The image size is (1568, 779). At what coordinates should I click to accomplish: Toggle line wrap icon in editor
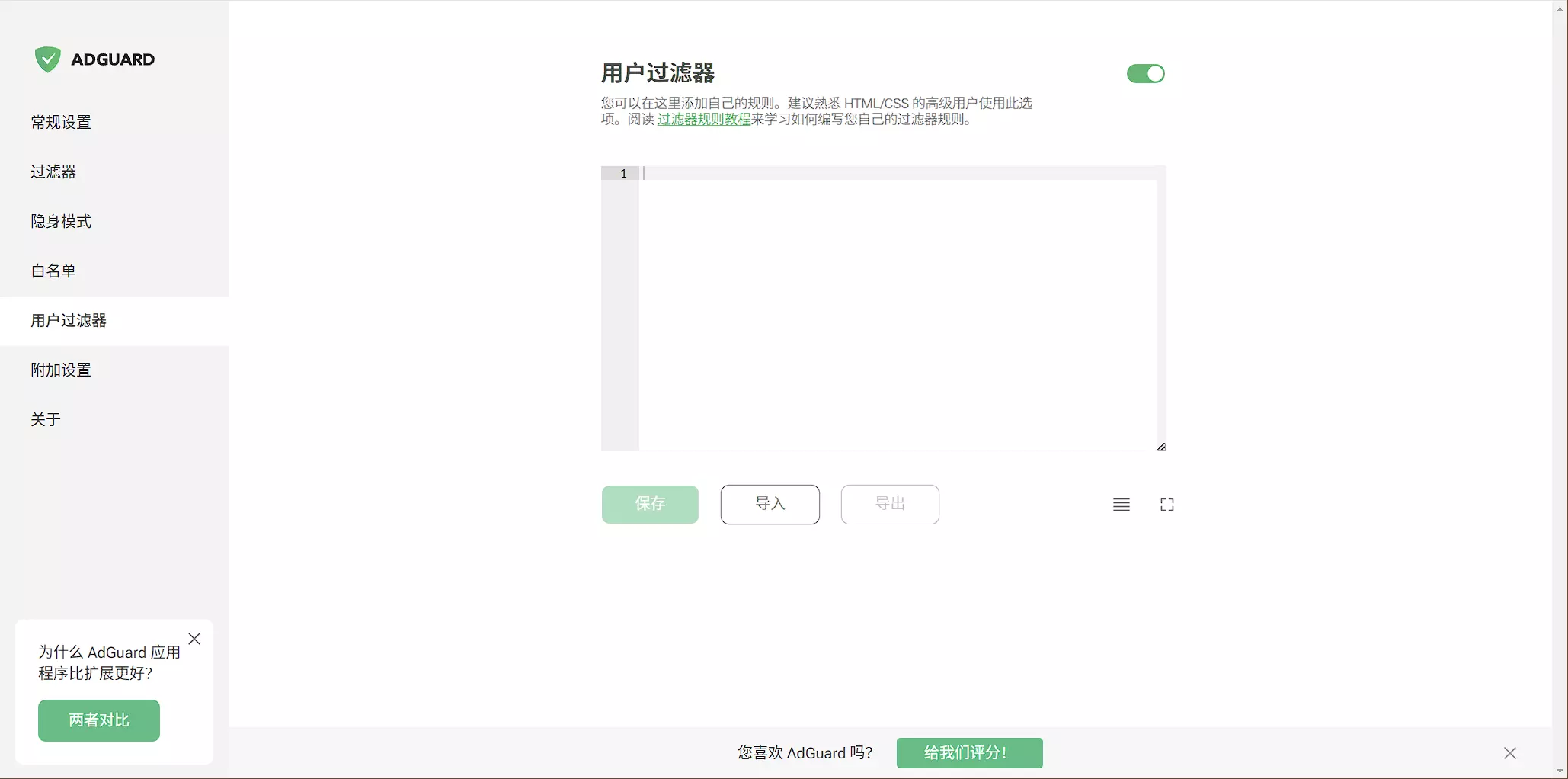click(x=1121, y=505)
